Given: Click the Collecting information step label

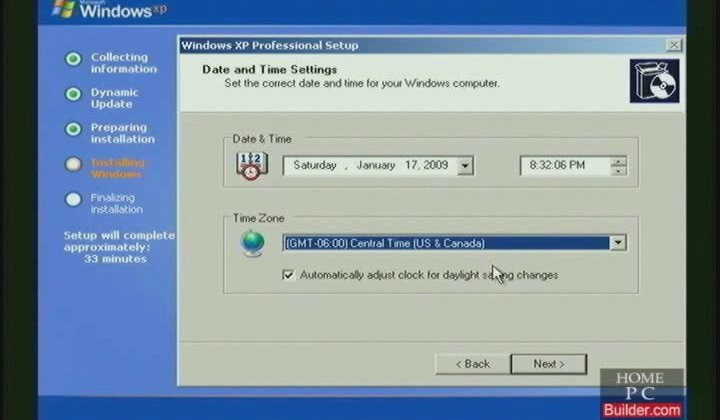Looking at the screenshot, I should (124, 63).
